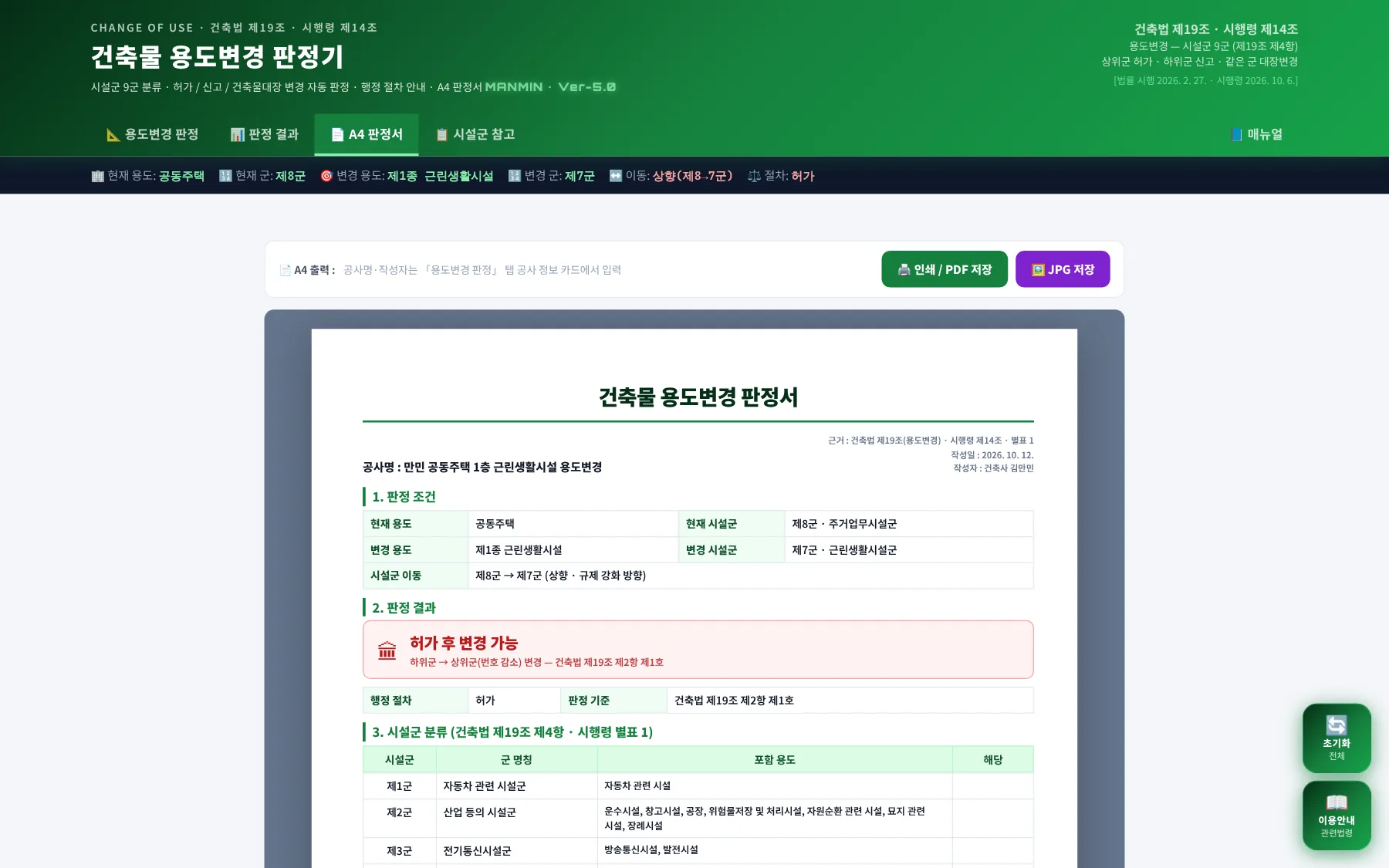
Task: Click the 작성자 : 건축사 김만민 text
Action: pyautogui.click(x=993, y=468)
